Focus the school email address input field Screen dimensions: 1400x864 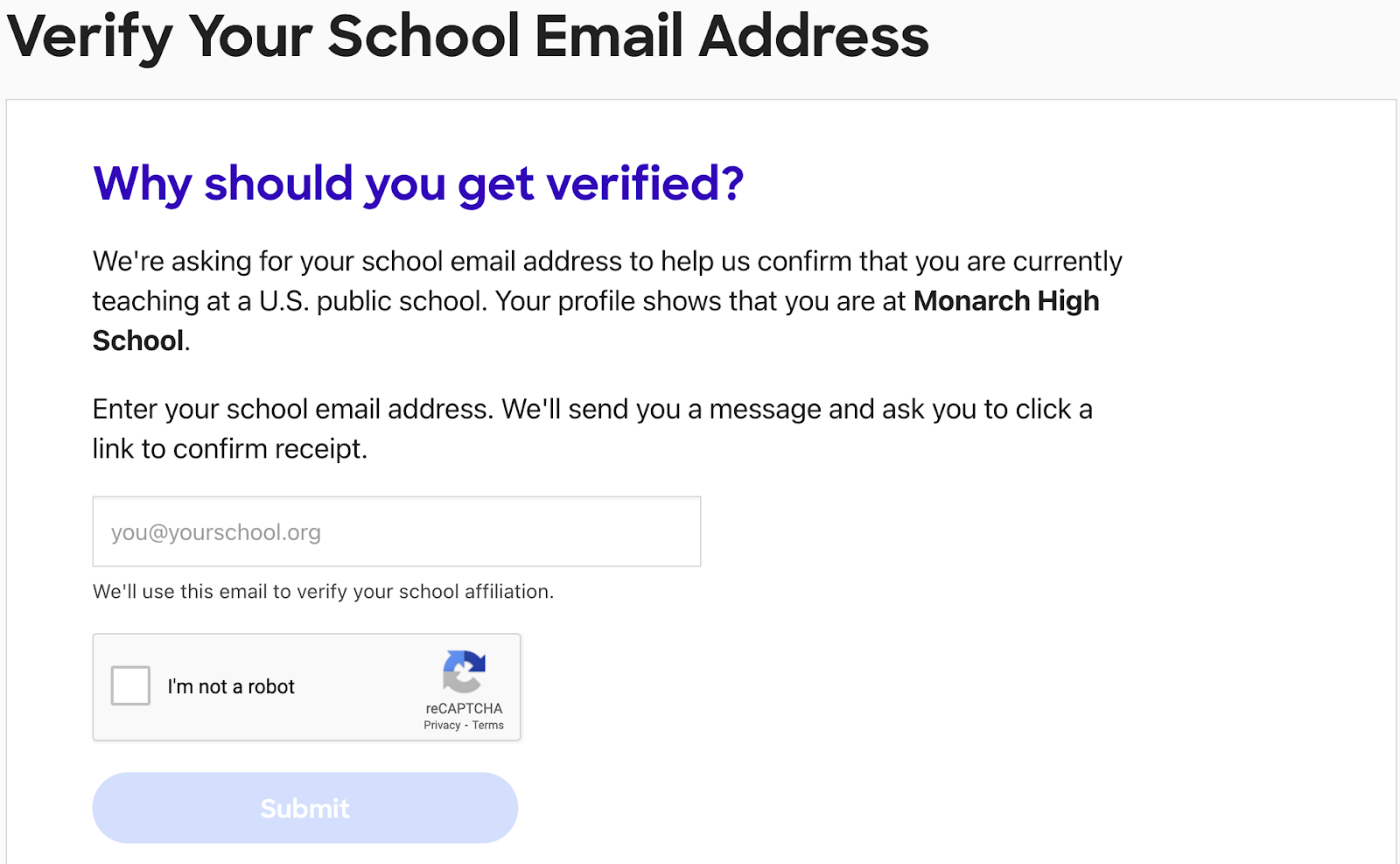coord(396,531)
